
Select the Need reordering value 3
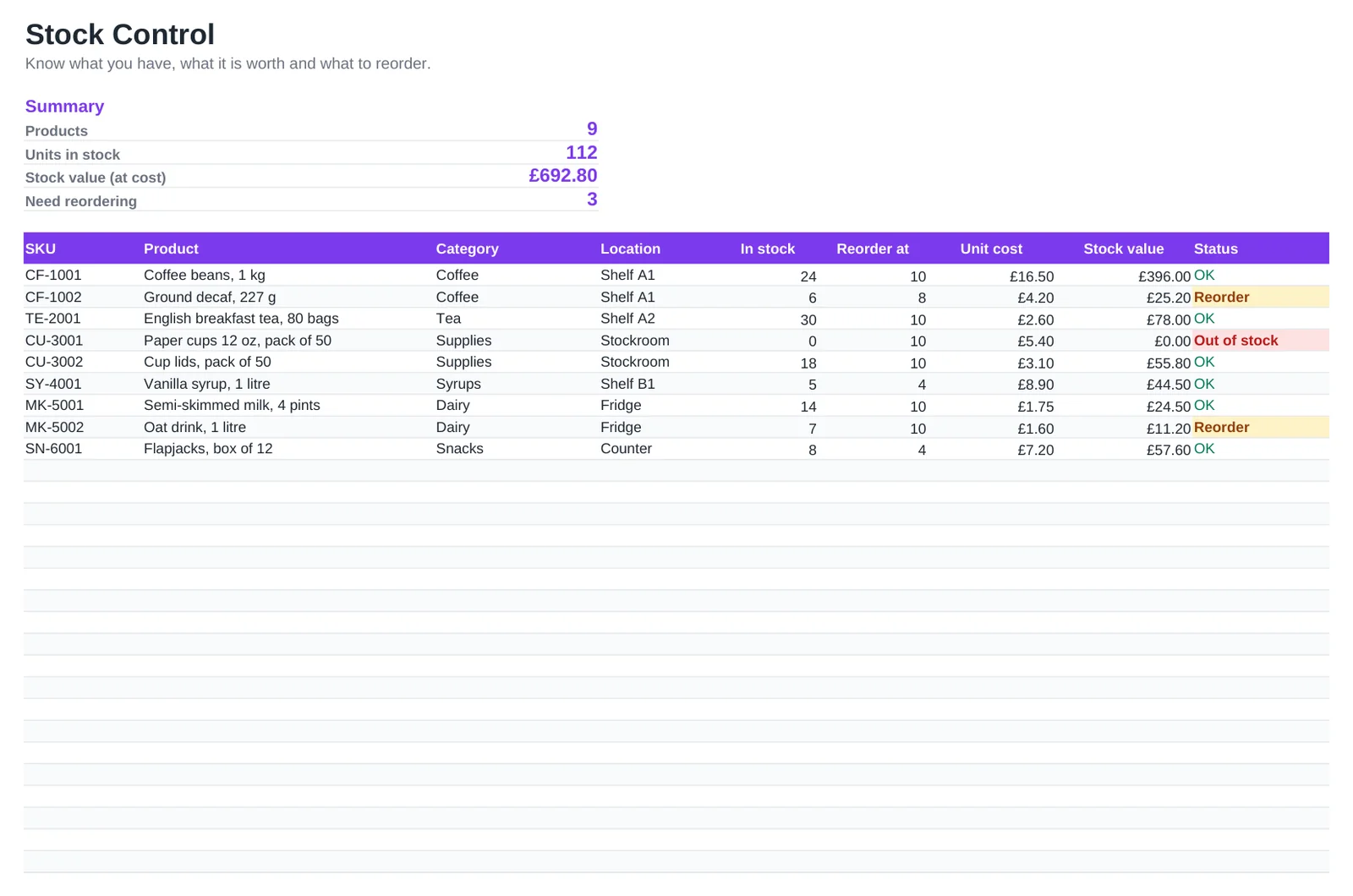point(592,199)
